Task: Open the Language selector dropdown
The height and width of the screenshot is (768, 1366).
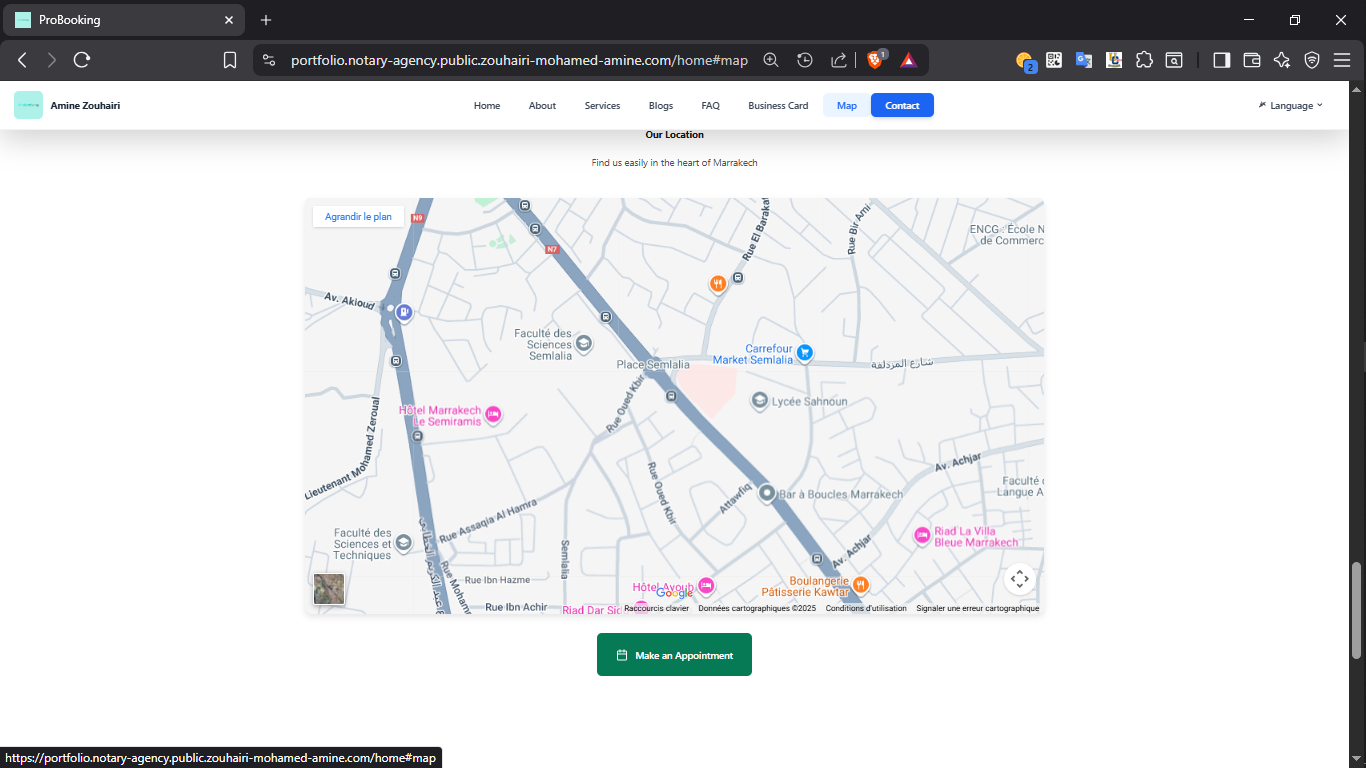Action: coord(1291,105)
